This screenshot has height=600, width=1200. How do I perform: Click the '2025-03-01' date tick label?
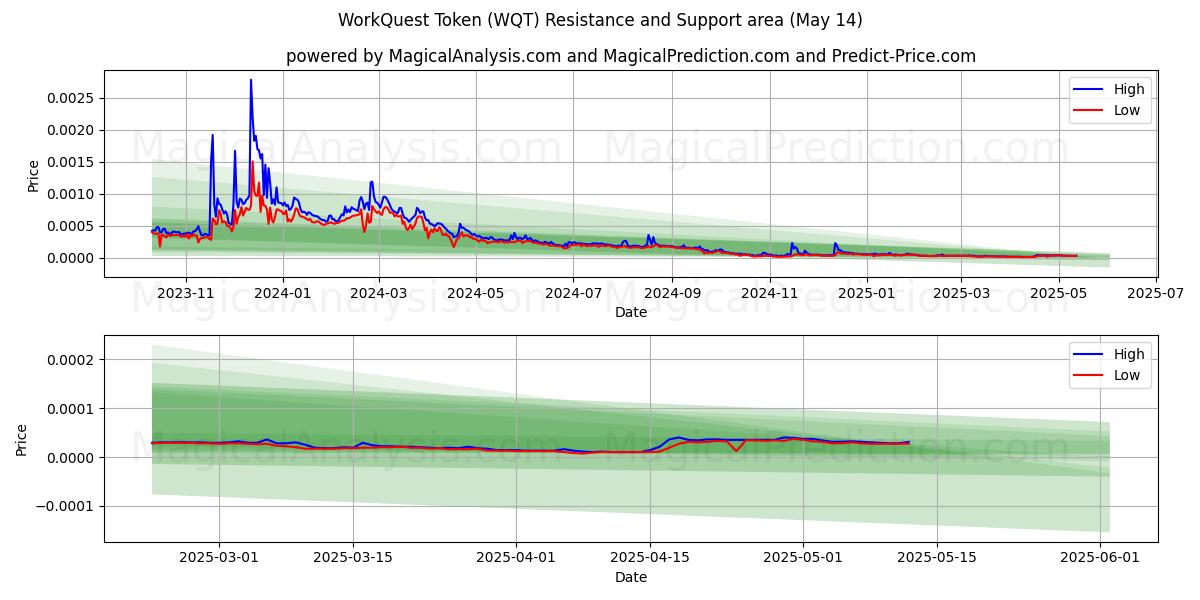click(x=219, y=558)
